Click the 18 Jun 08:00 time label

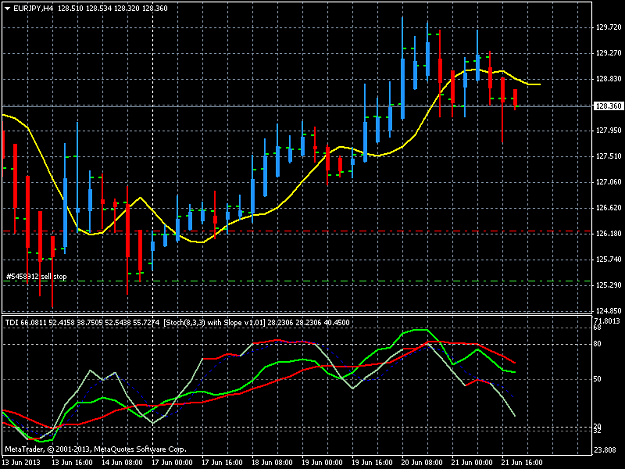point(272,463)
